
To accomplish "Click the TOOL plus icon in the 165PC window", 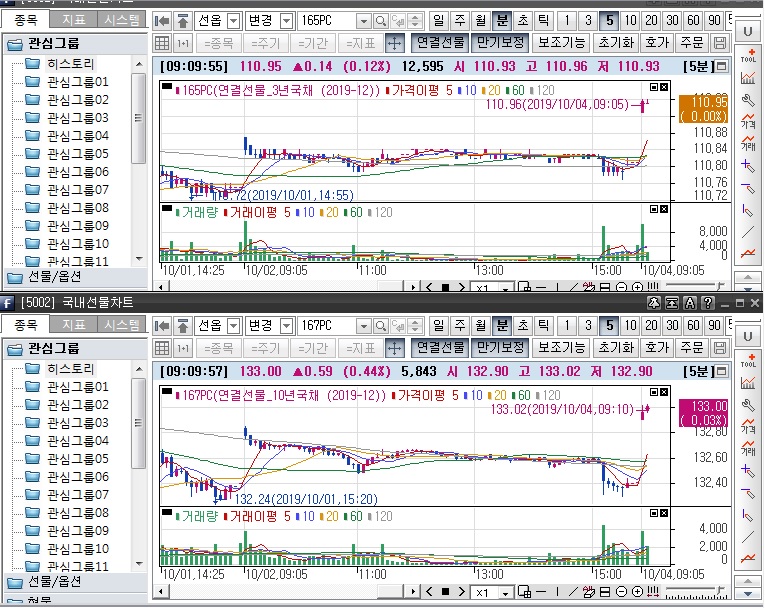I will 748,55.
